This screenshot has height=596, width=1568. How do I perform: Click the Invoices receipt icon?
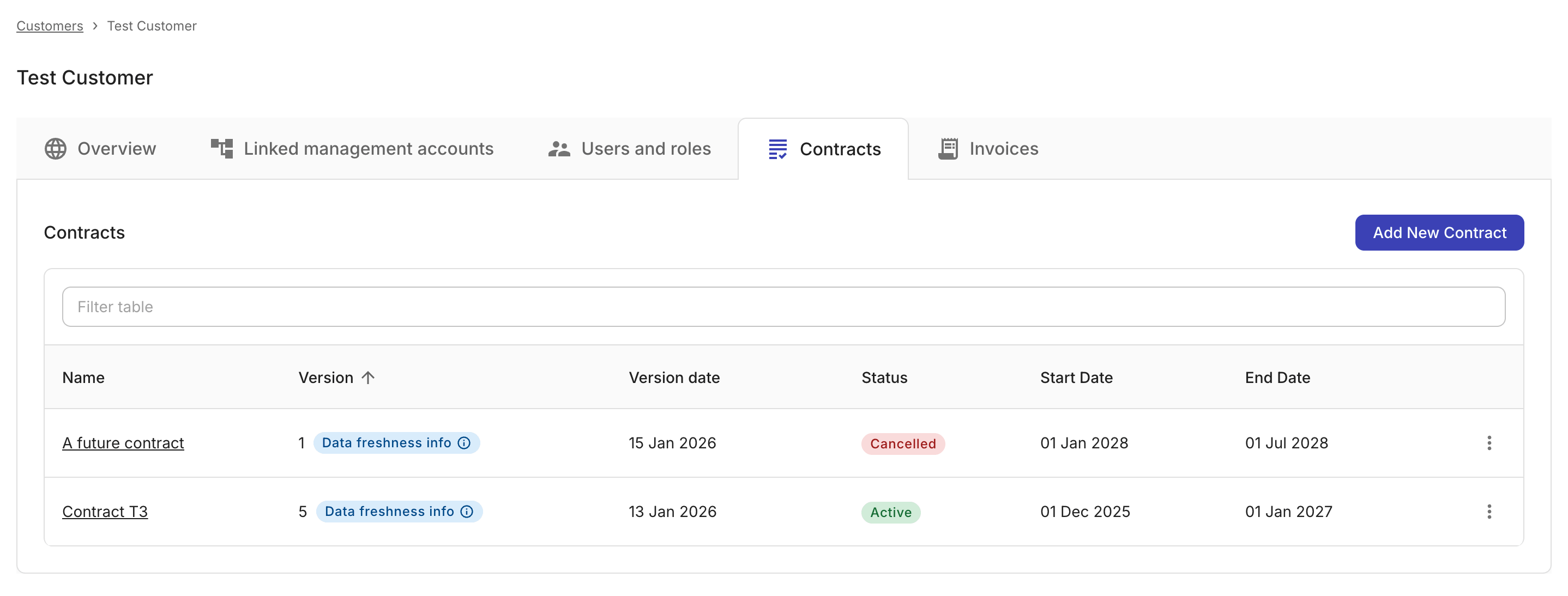(948, 149)
